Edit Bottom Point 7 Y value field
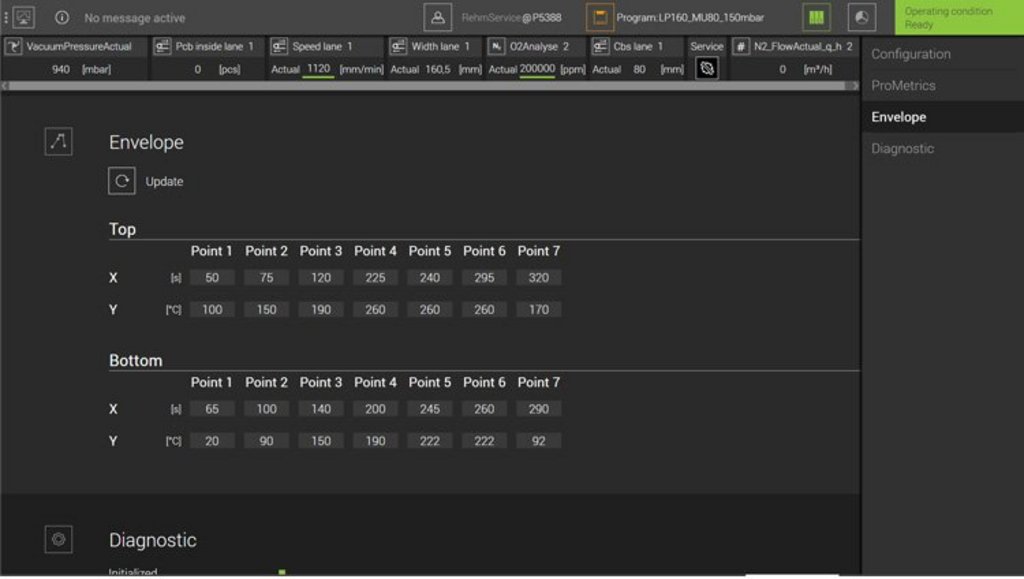This screenshot has width=1024, height=579. [538, 441]
